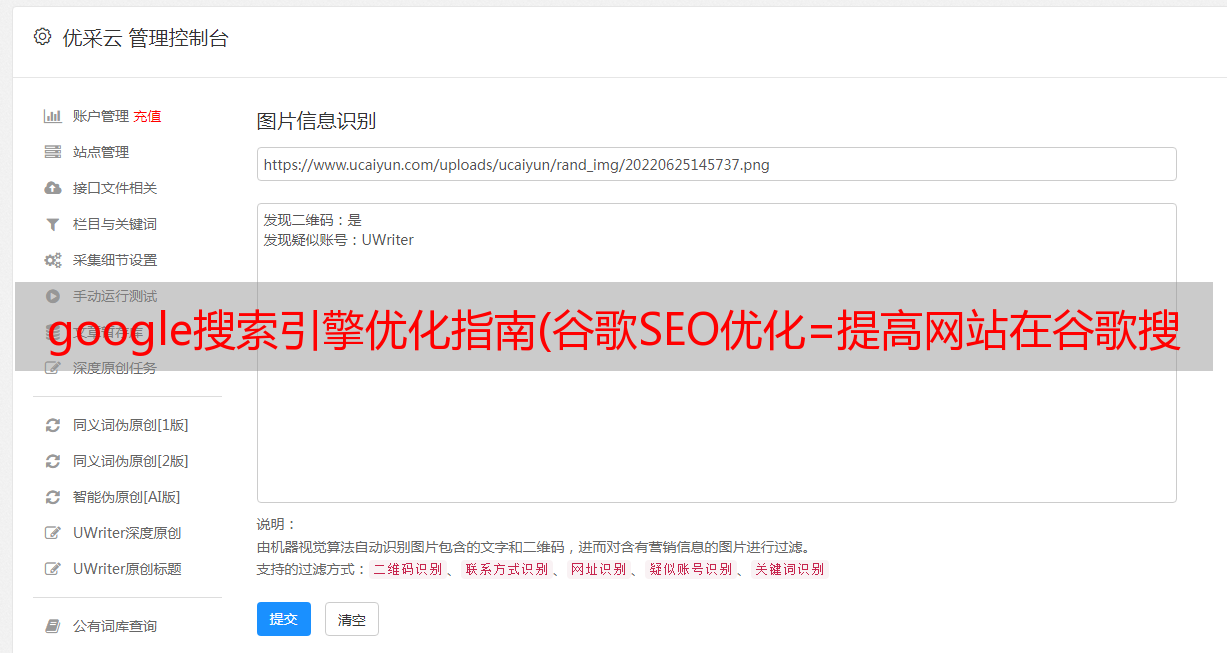The image size is (1227, 653).
Task: Open 接口文件相关 menu item
Action: (x=115, y=188)
